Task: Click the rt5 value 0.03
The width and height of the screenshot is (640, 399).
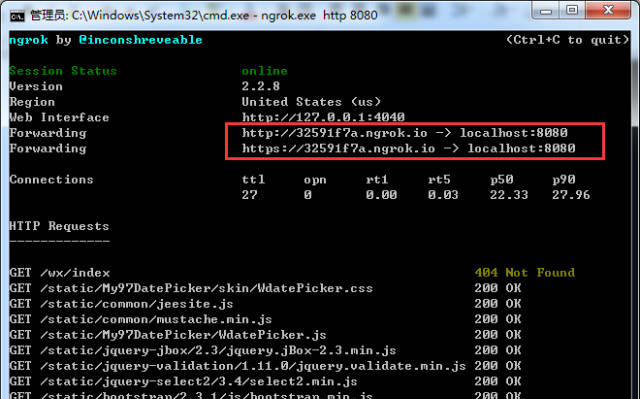Action: click(443, 195)
